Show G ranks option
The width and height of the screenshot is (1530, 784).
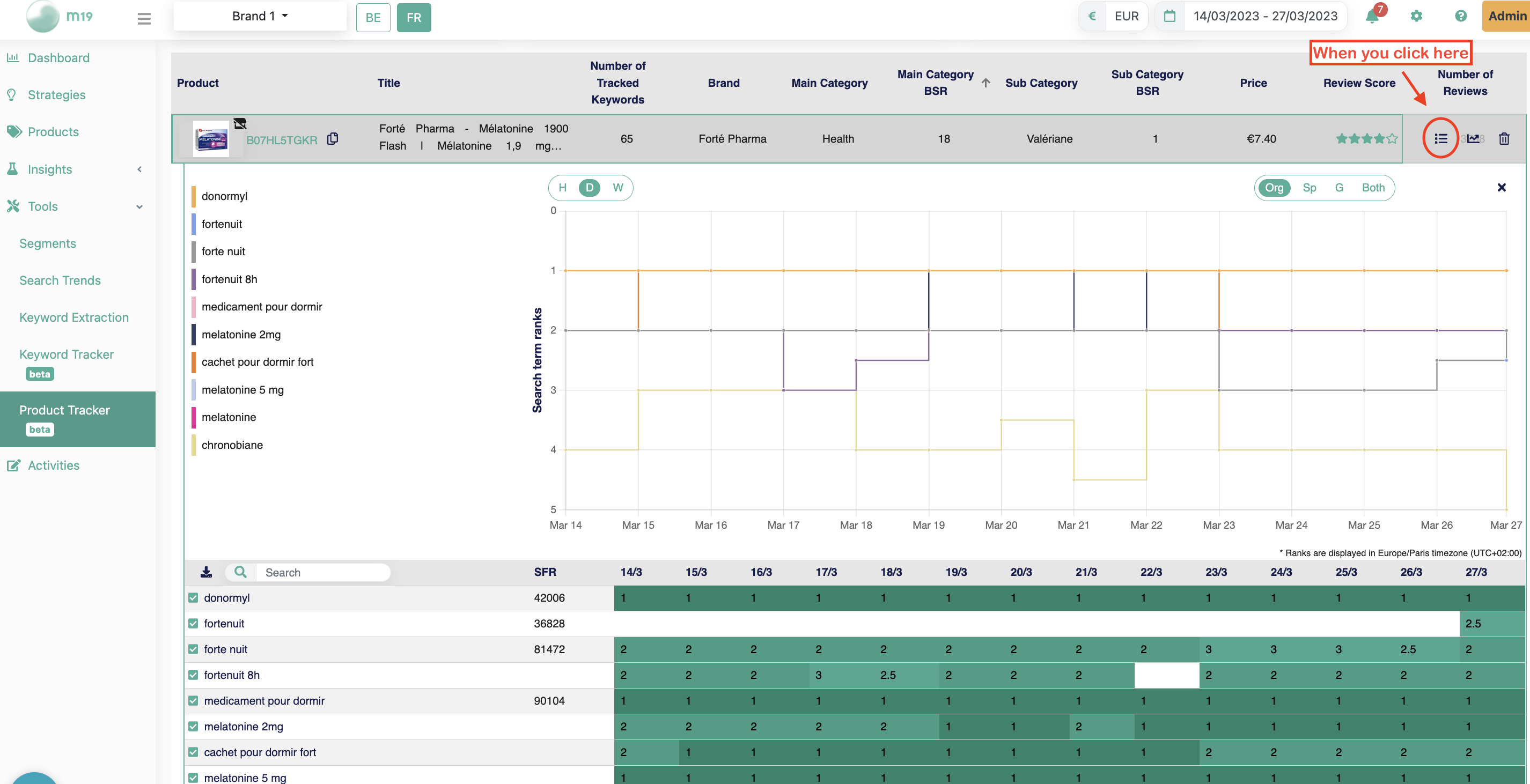click(x=1339, y=188)
